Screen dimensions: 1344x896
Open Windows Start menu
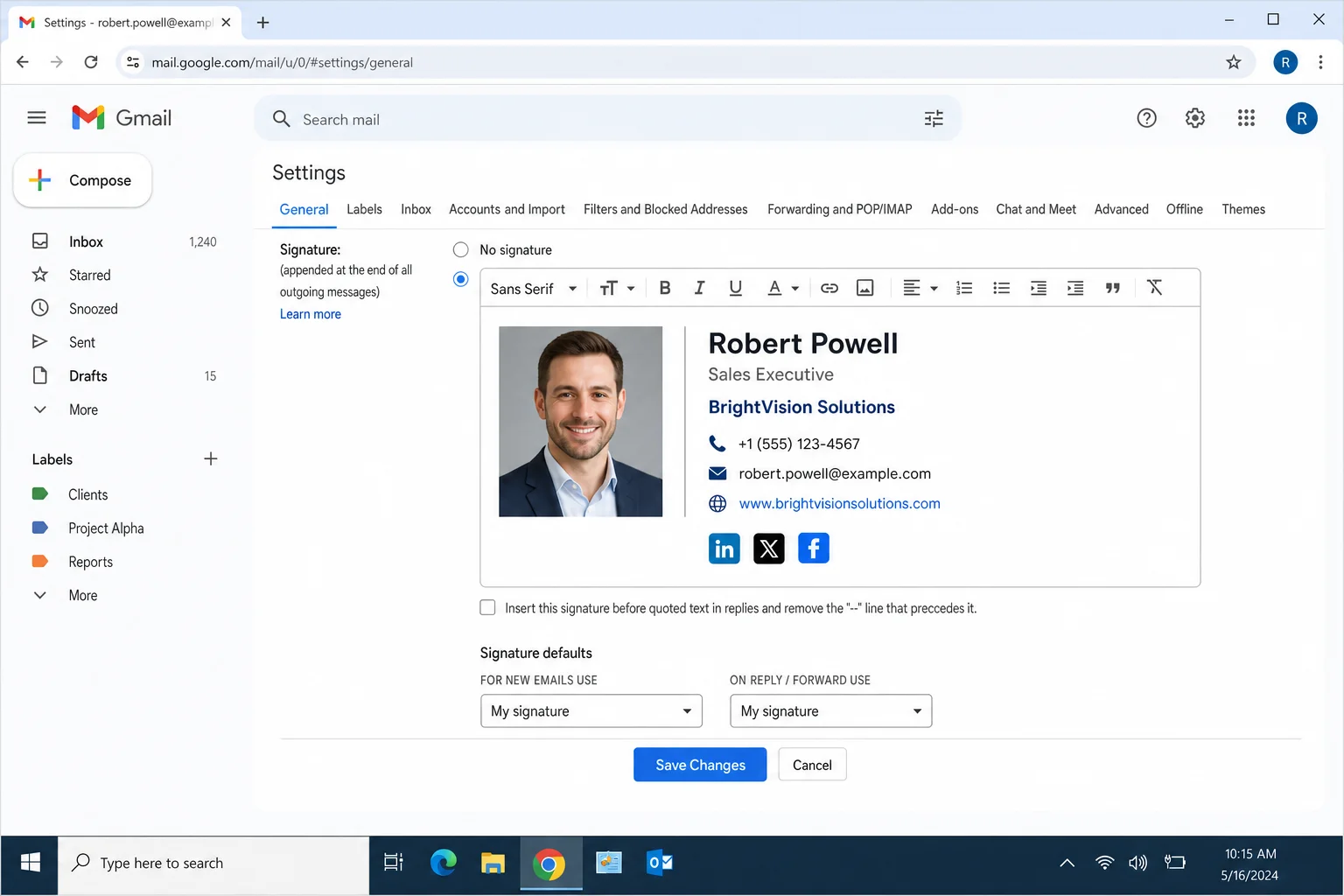pos(30,864)
